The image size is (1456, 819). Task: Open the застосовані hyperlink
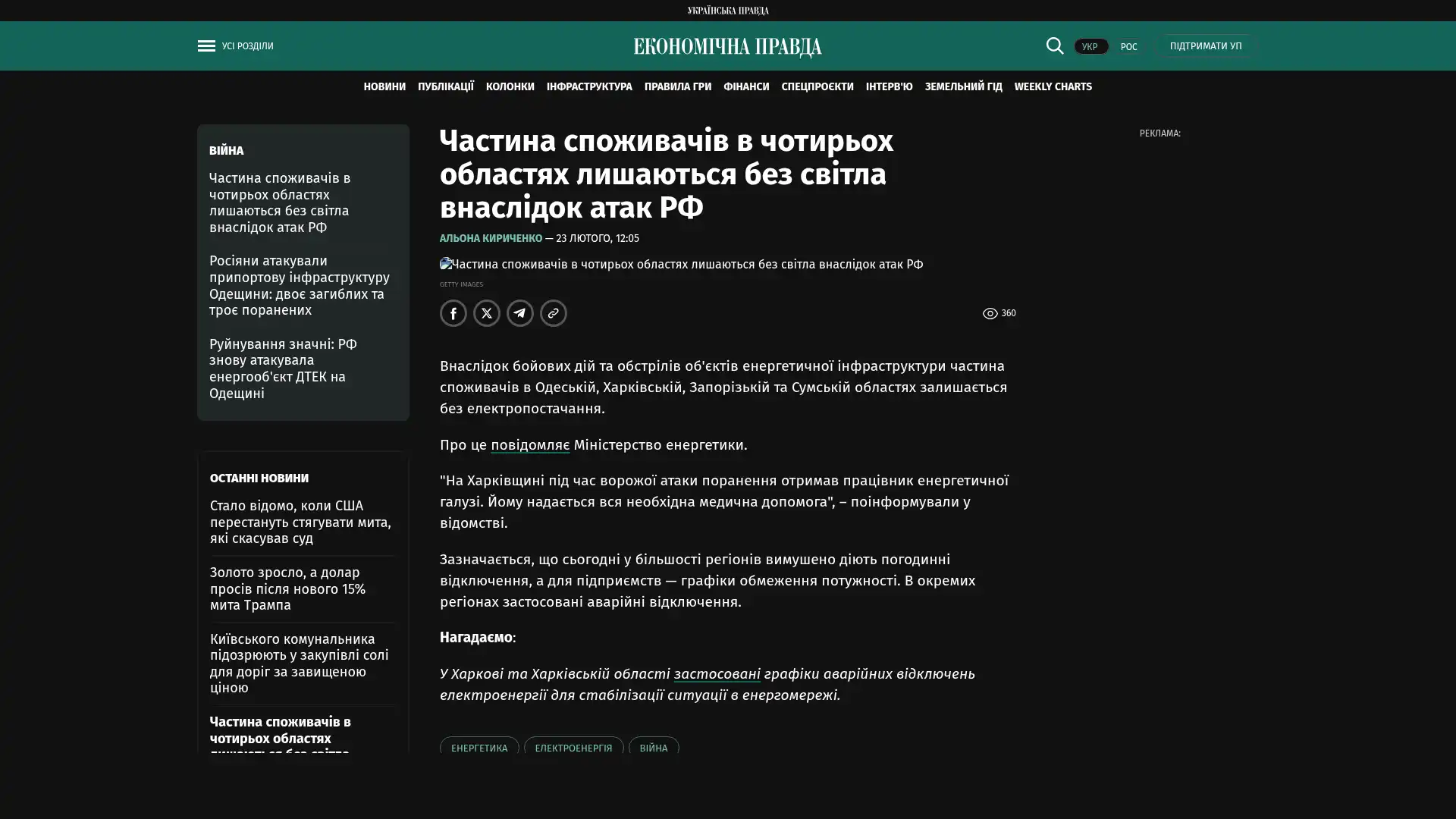click(x=717, y=673)
